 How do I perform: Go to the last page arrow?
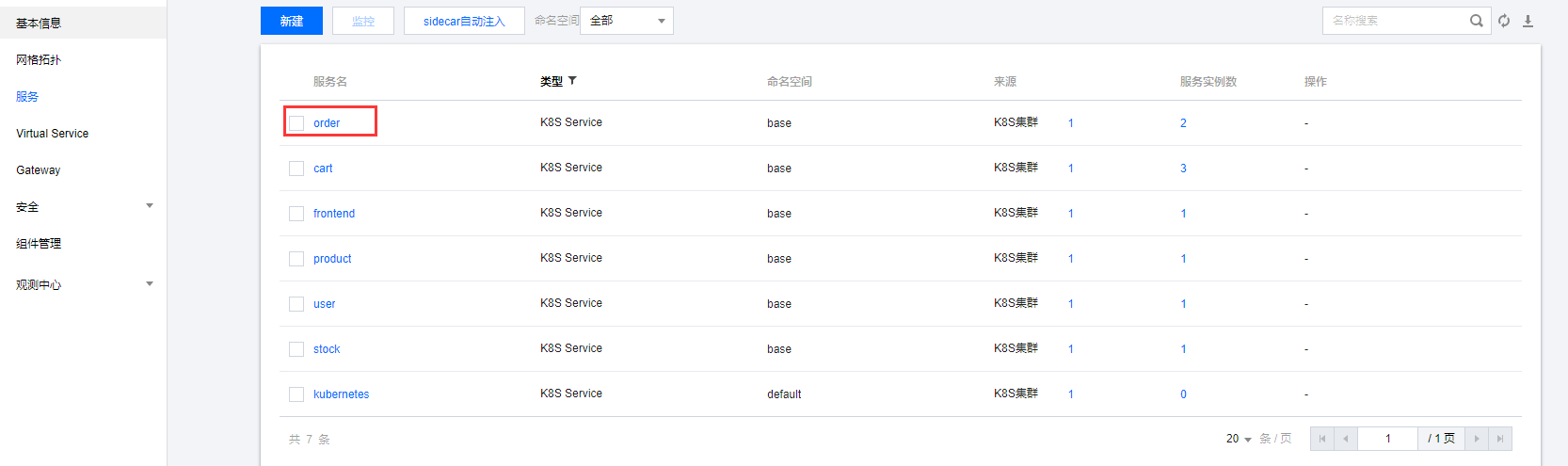pyautogui.click(x=1500, y=439)
